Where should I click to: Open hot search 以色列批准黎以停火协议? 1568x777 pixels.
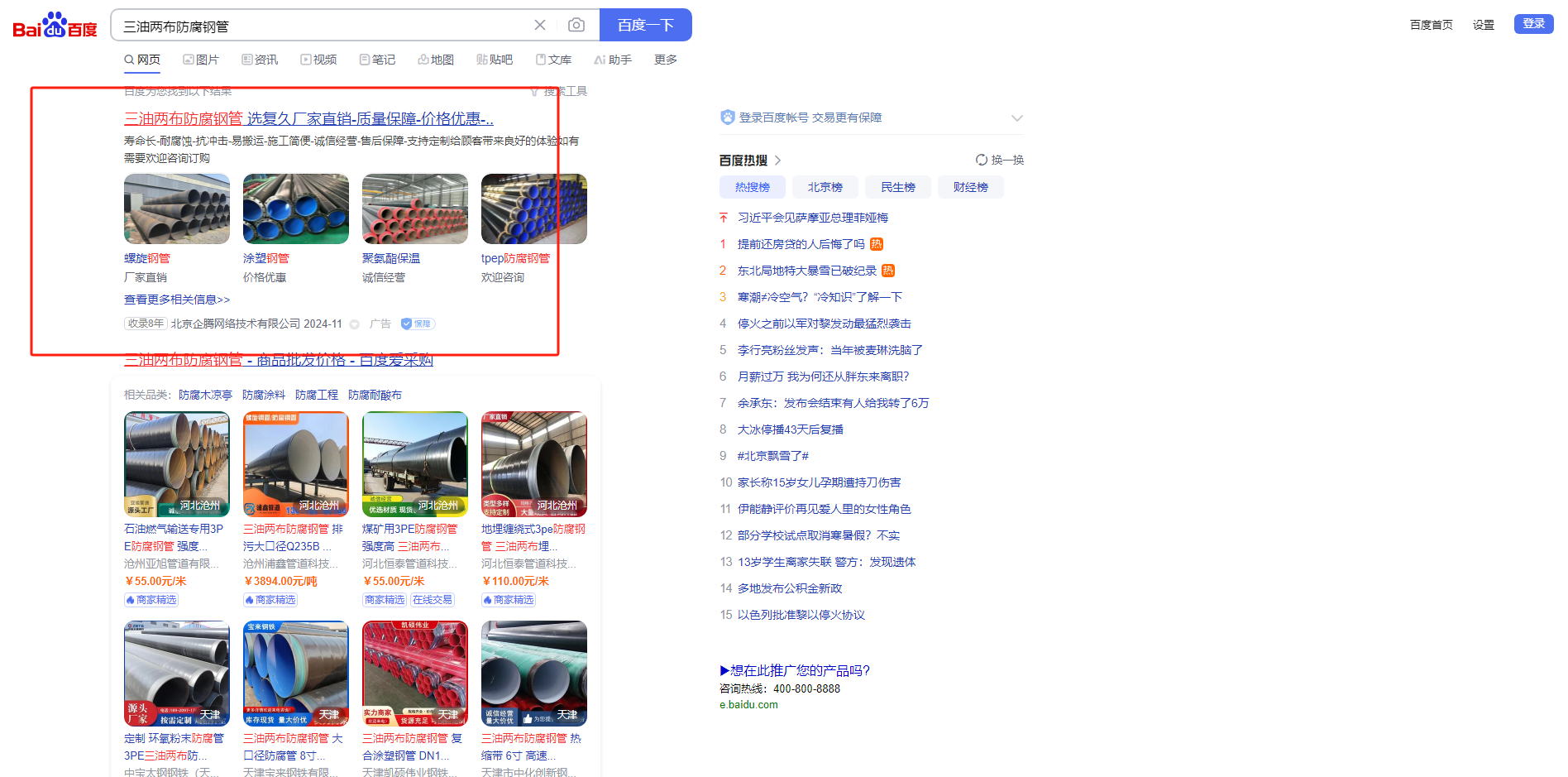coord(801,615)
